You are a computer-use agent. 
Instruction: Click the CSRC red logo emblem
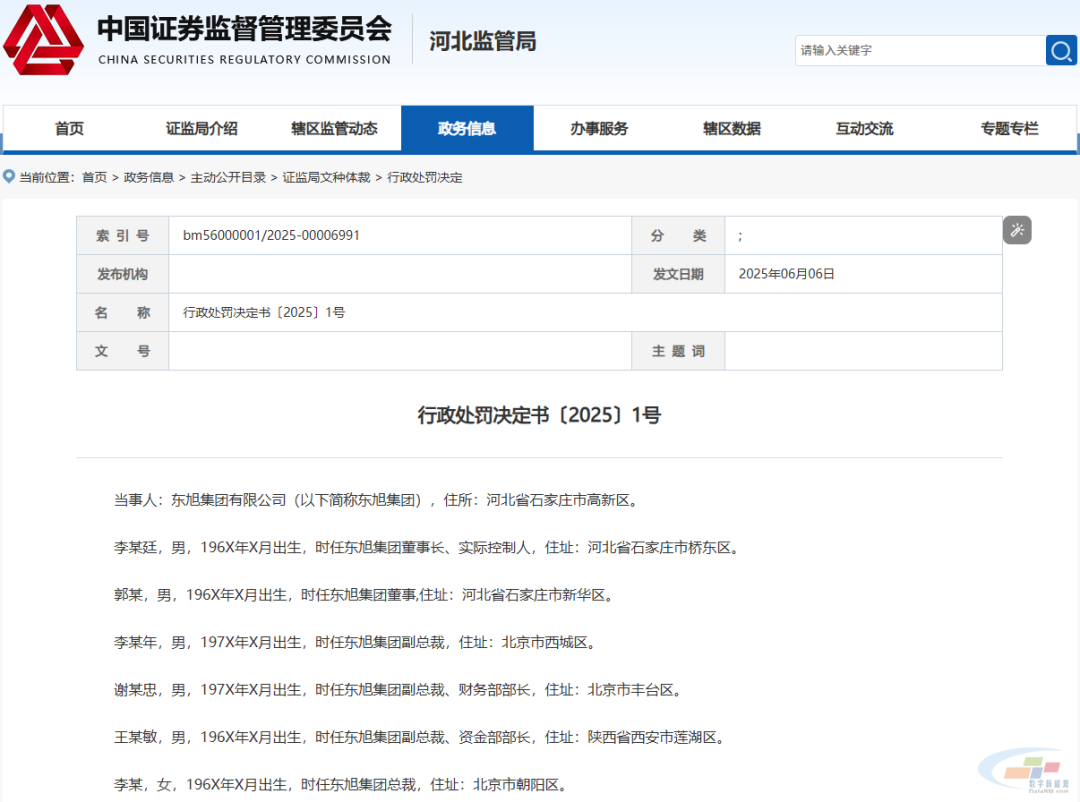[x=43, y=40]
